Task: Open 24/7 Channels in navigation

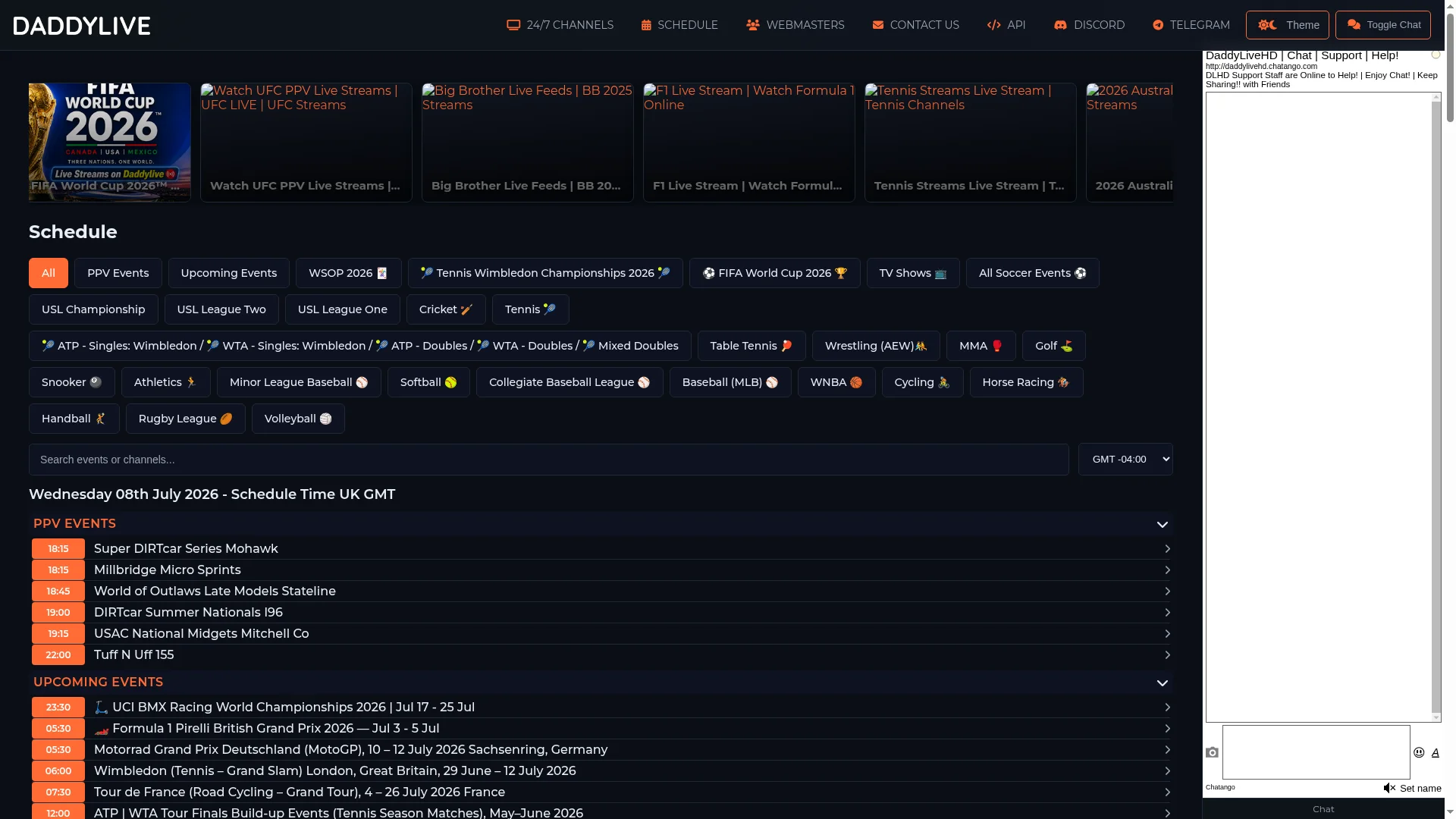Action: 560,25
